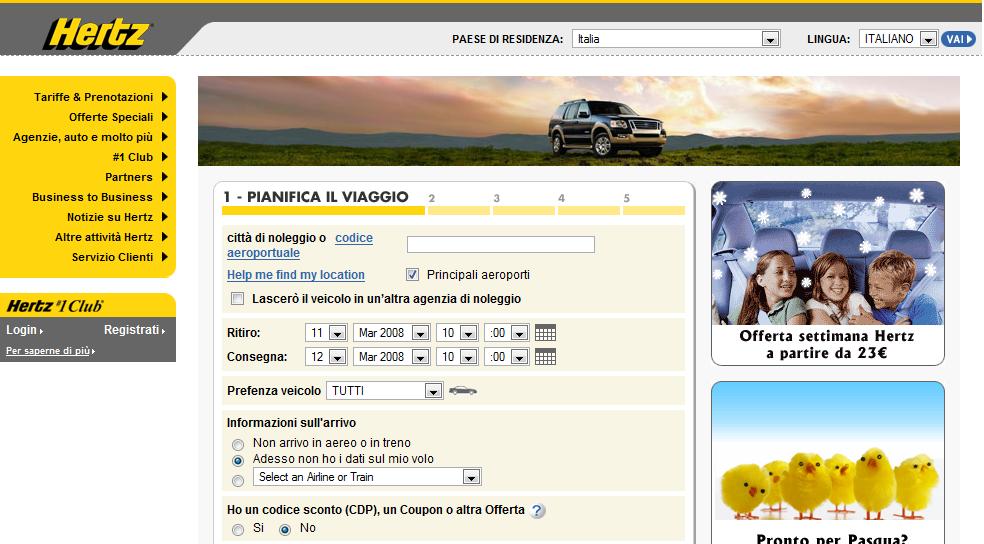Open Agenzie, auto e molto più menu
The width and height of the screenshot is (984, 544).
click(x=83, y=137)
